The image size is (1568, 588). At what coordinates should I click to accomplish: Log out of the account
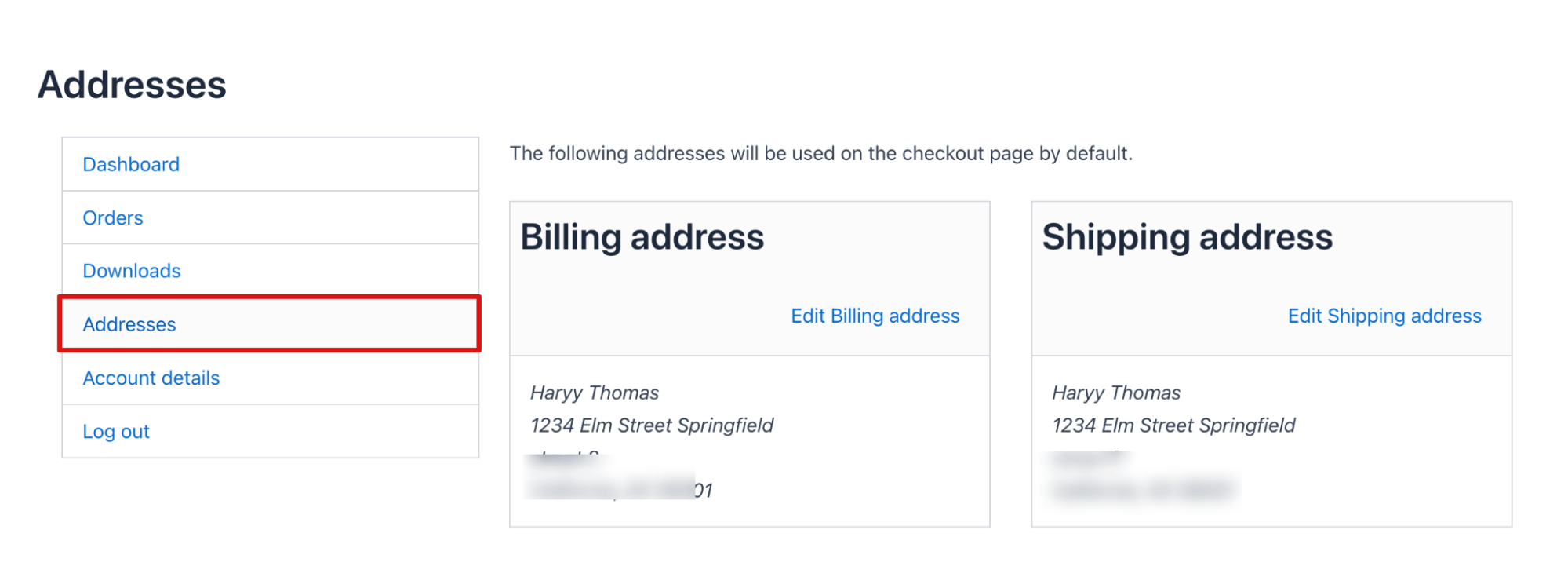(x=115, y=431)
